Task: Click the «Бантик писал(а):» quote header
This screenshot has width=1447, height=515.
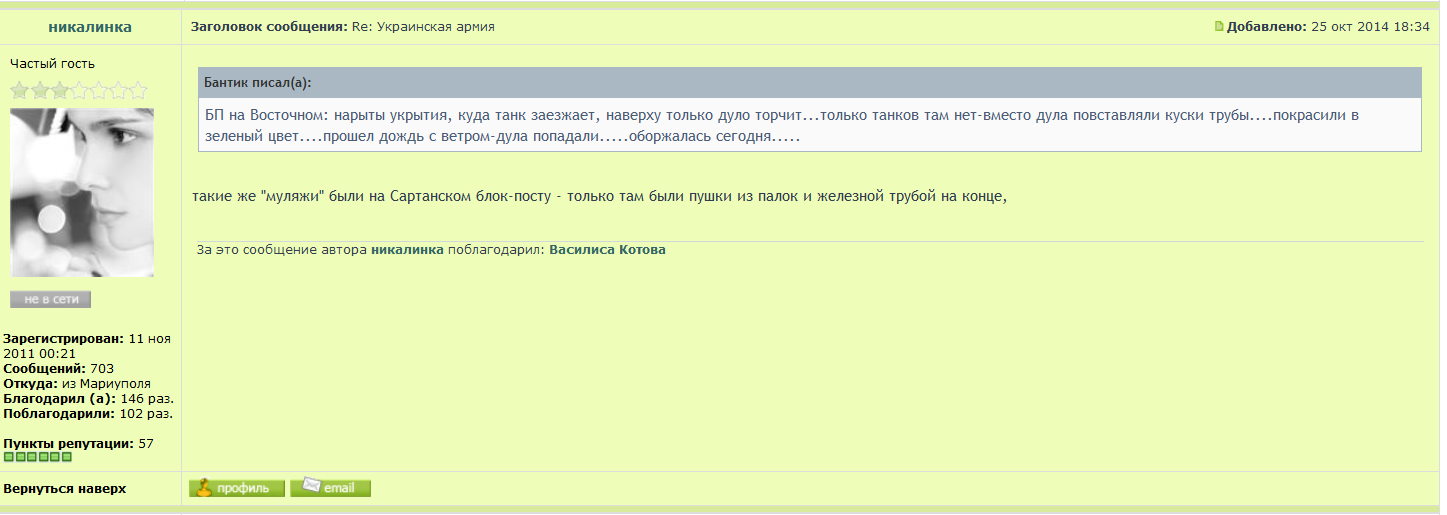Action: 809,83
